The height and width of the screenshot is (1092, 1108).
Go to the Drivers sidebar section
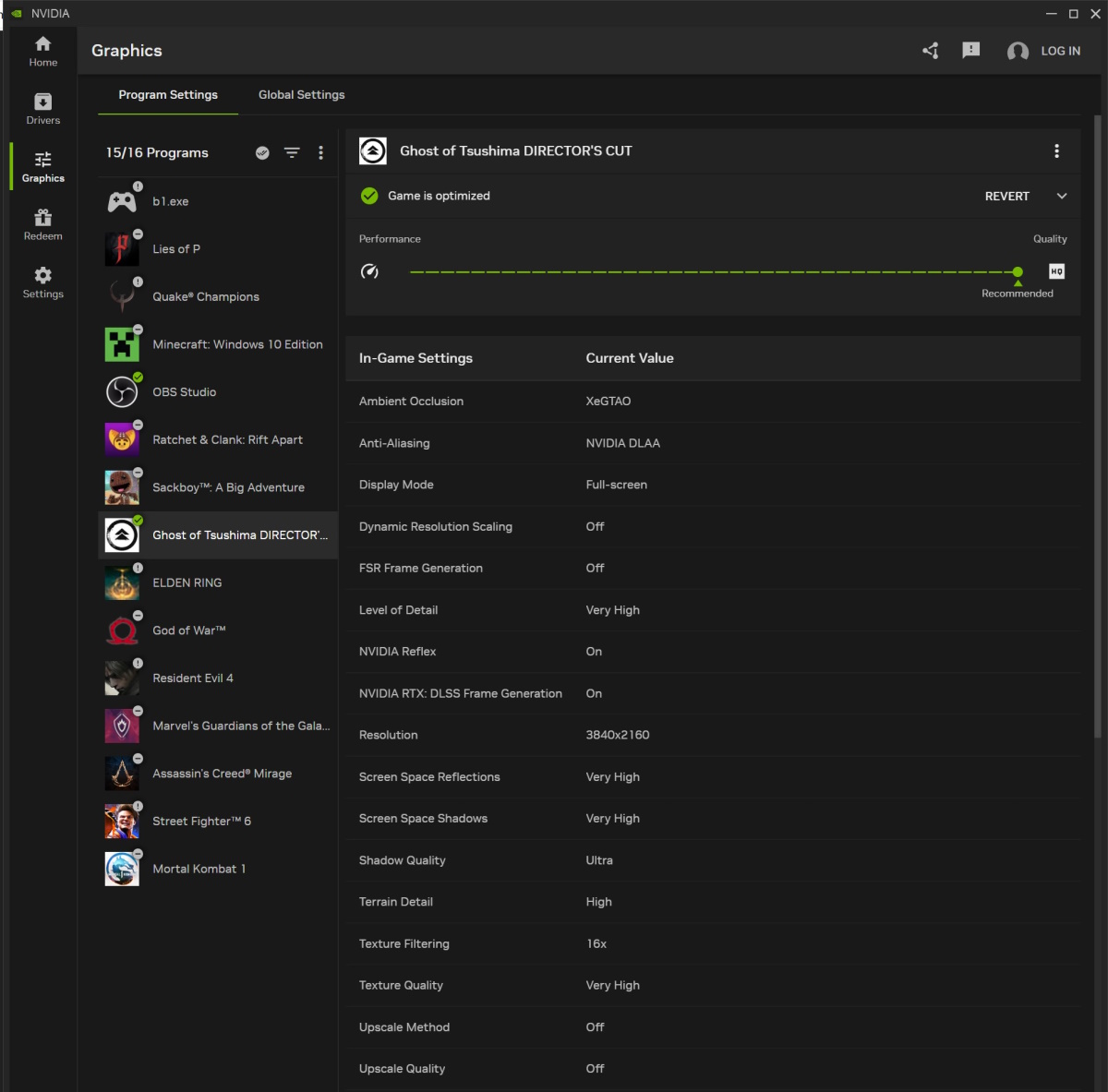(42, 109)
